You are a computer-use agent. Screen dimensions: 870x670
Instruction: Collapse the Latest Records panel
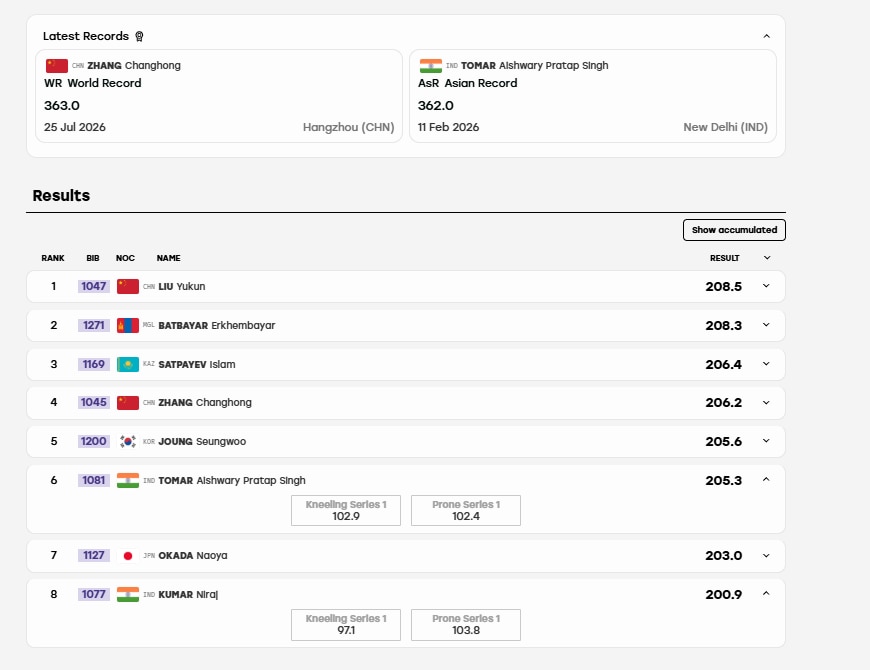click(x=766, y=36)
